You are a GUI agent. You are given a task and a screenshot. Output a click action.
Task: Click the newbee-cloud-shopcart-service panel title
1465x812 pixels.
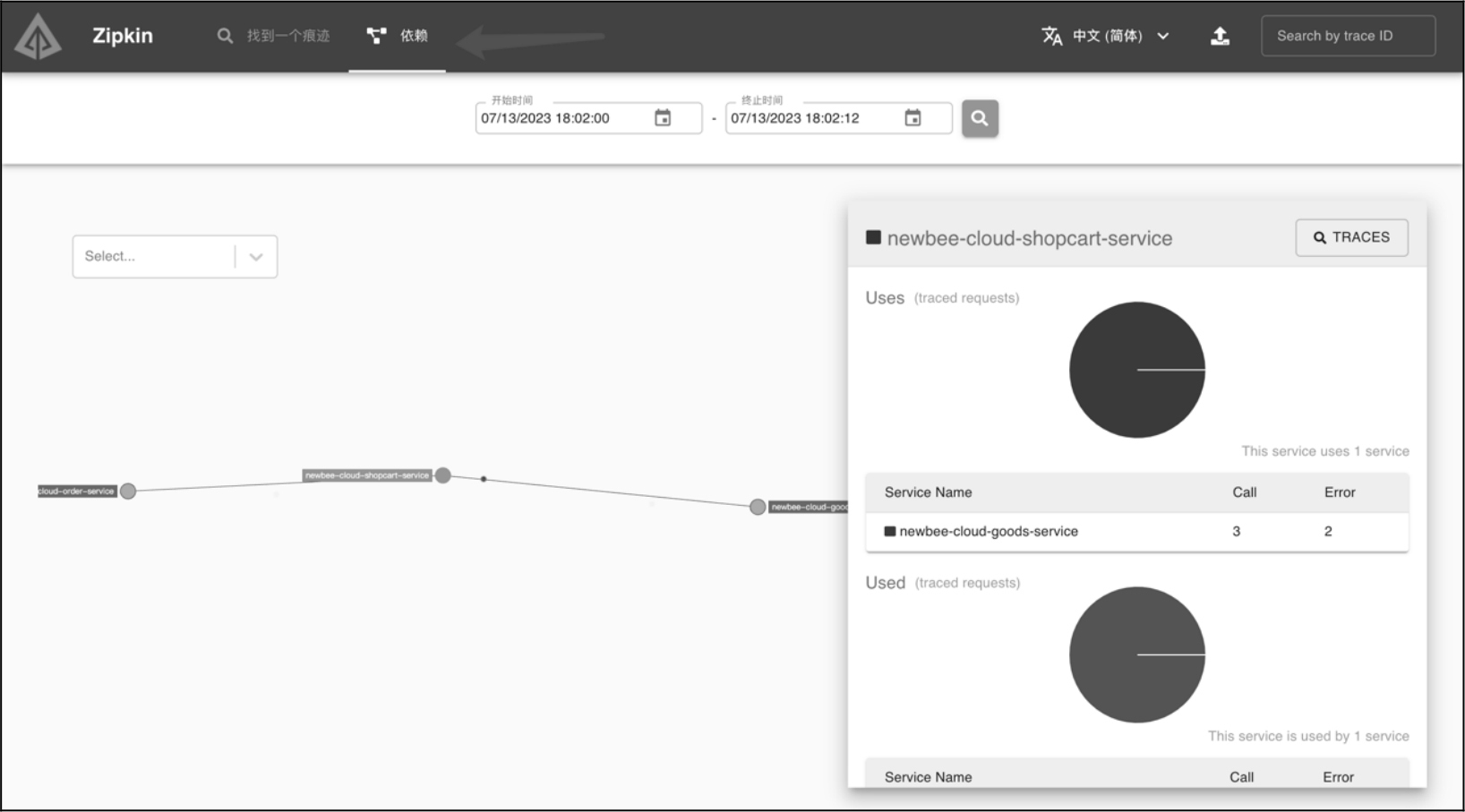[1029, 238]
